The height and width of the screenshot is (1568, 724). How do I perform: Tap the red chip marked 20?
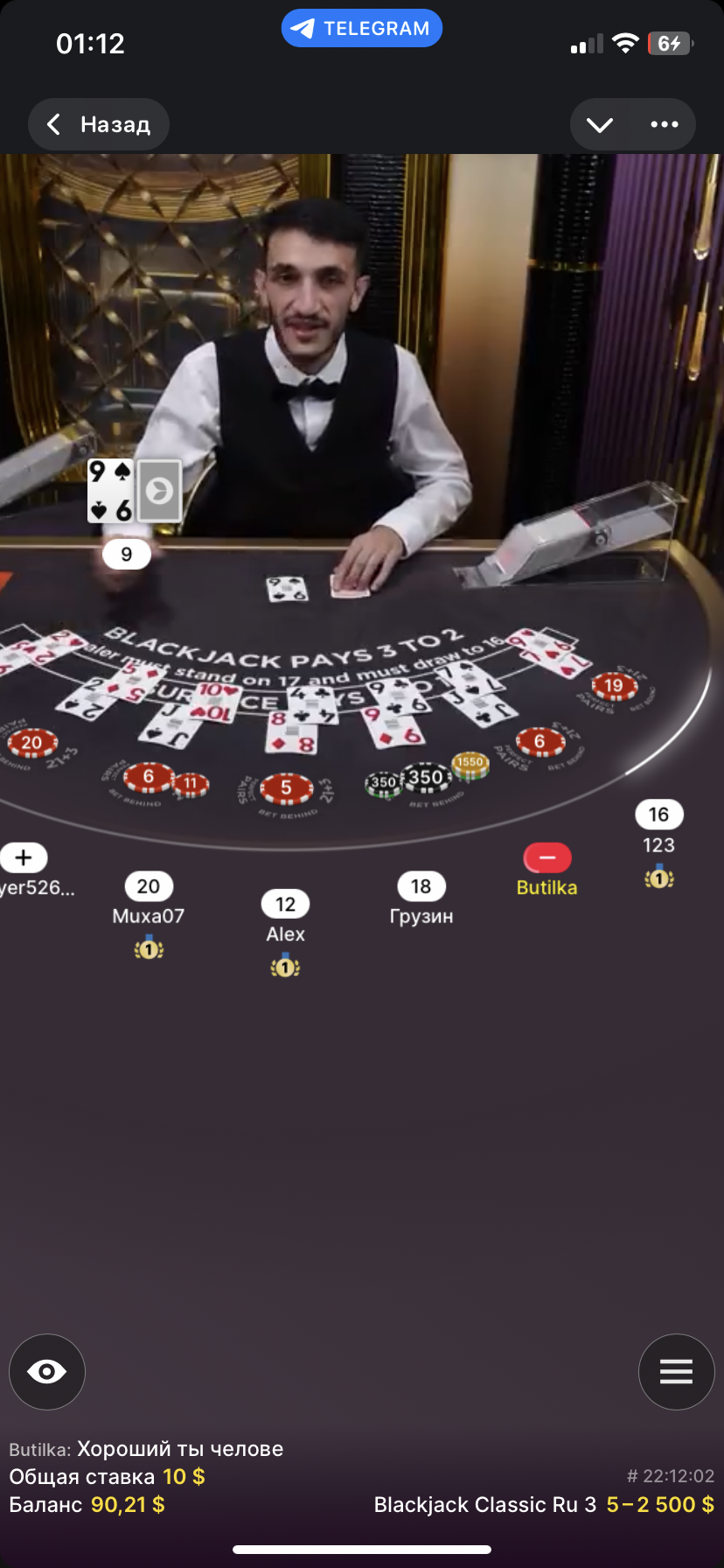pos(31,744)
